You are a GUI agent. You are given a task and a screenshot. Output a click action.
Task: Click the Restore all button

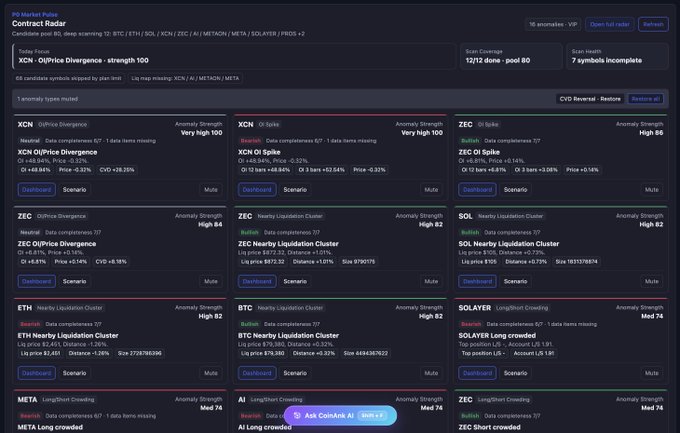tap(645, 99)
